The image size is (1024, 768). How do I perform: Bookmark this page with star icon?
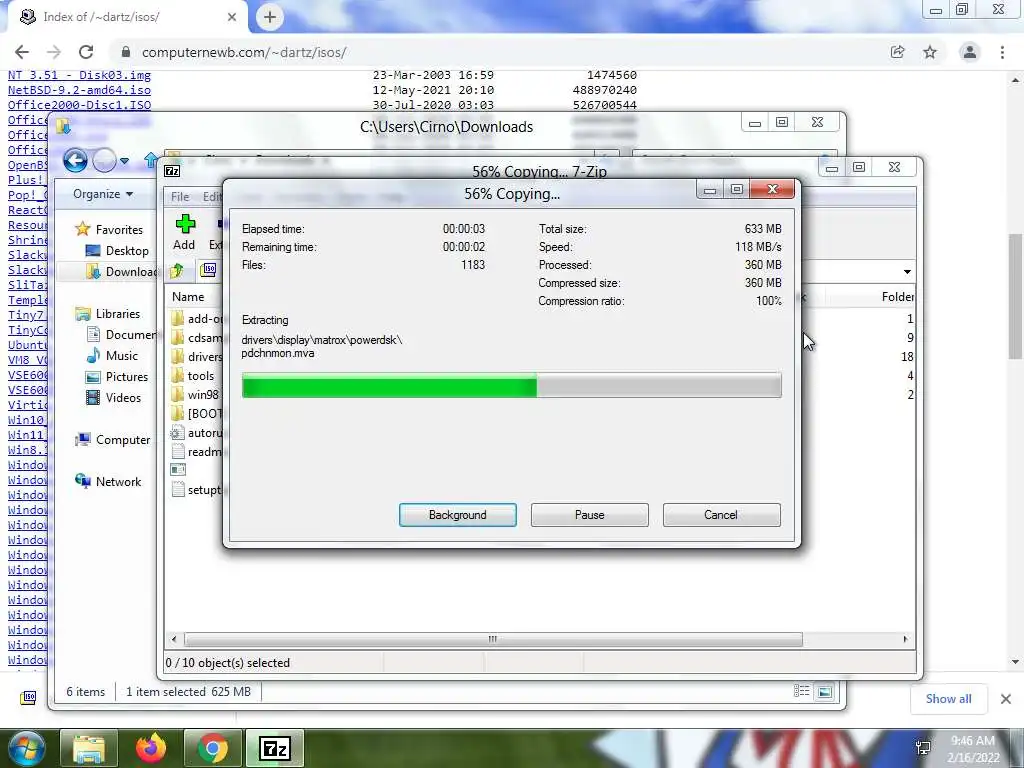pos(930,52)
